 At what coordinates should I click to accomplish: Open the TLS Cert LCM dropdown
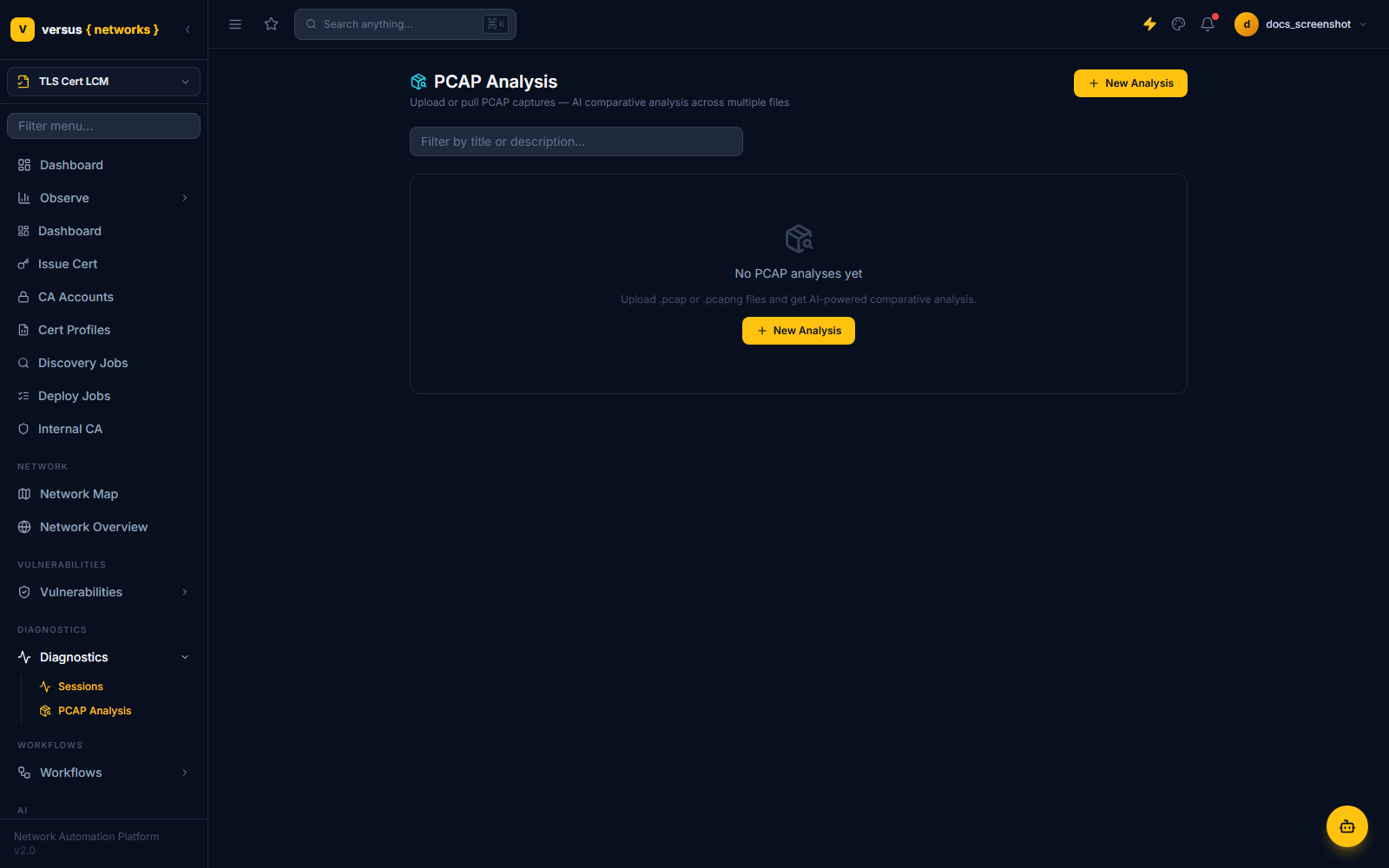pos(103,82)
